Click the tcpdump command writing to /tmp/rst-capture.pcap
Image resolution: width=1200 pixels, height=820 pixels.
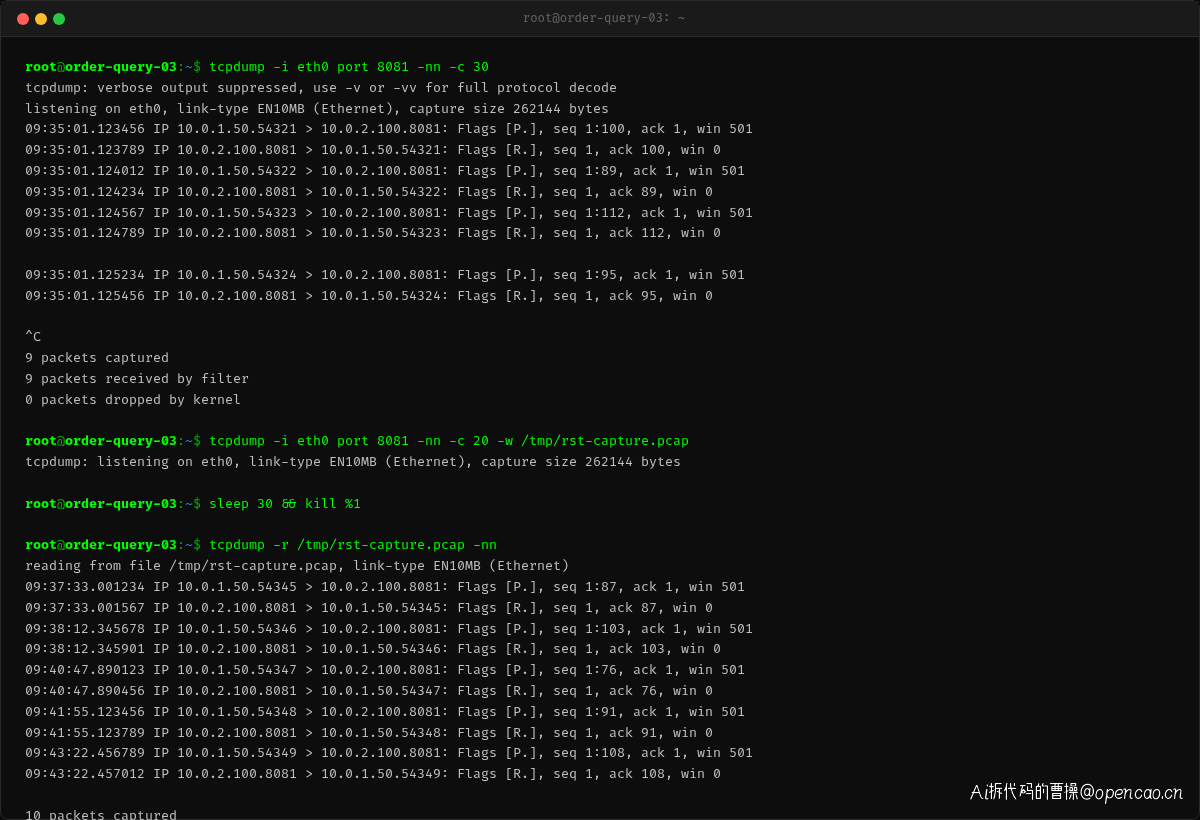[x=449, y=441]
